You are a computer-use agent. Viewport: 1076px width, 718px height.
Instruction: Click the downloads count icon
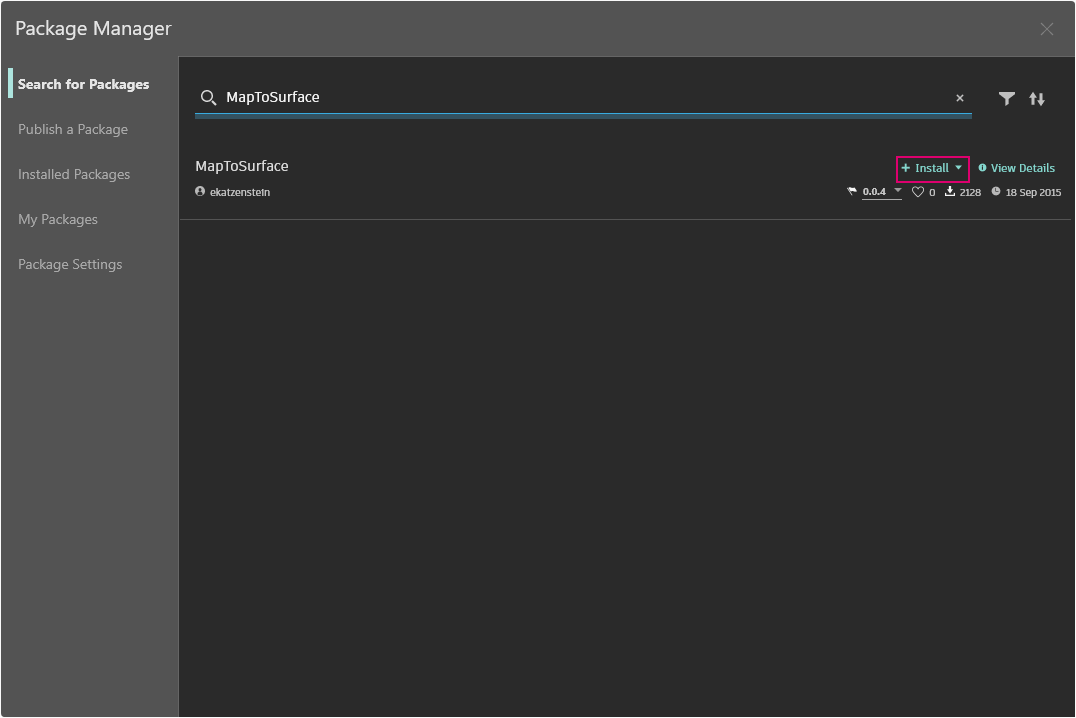pos(950,192)
